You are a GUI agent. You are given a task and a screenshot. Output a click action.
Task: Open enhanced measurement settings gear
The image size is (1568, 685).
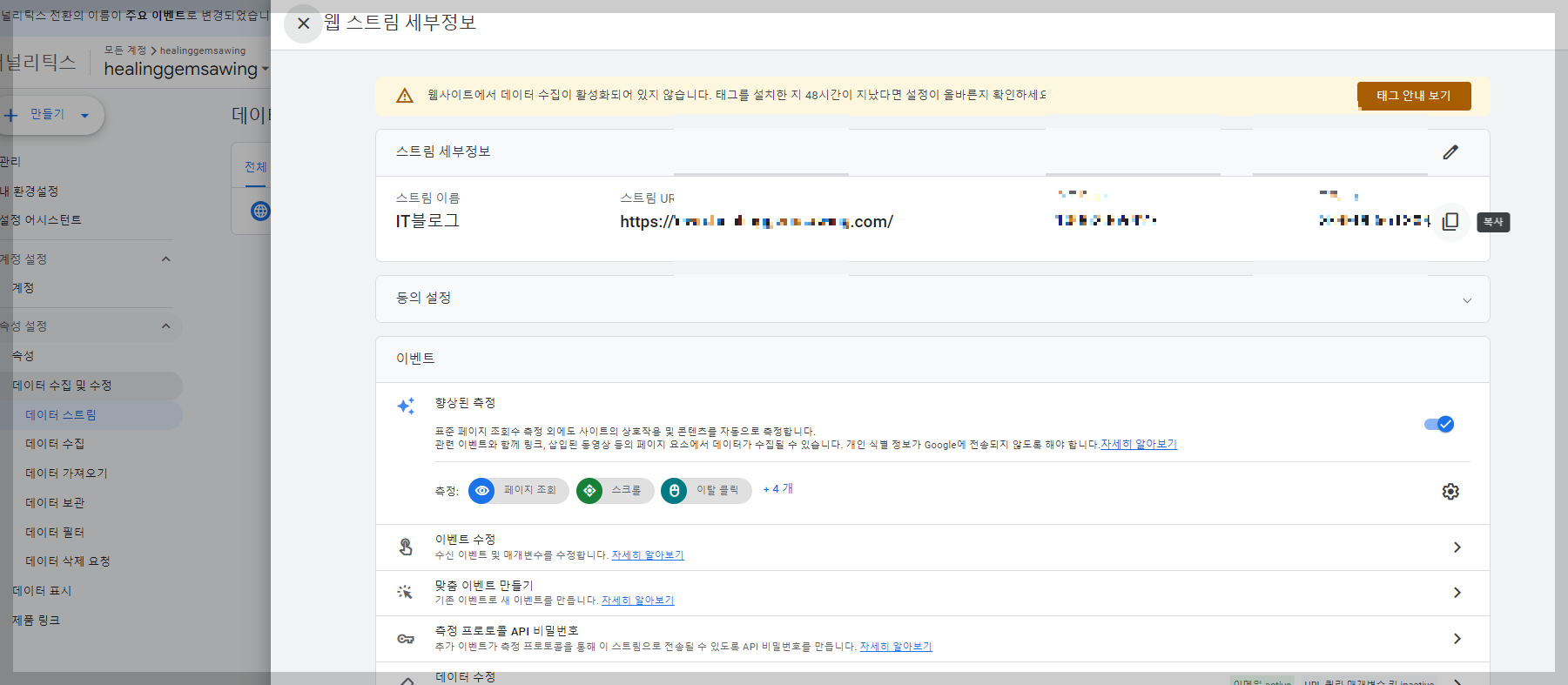tap(1450, 492)
